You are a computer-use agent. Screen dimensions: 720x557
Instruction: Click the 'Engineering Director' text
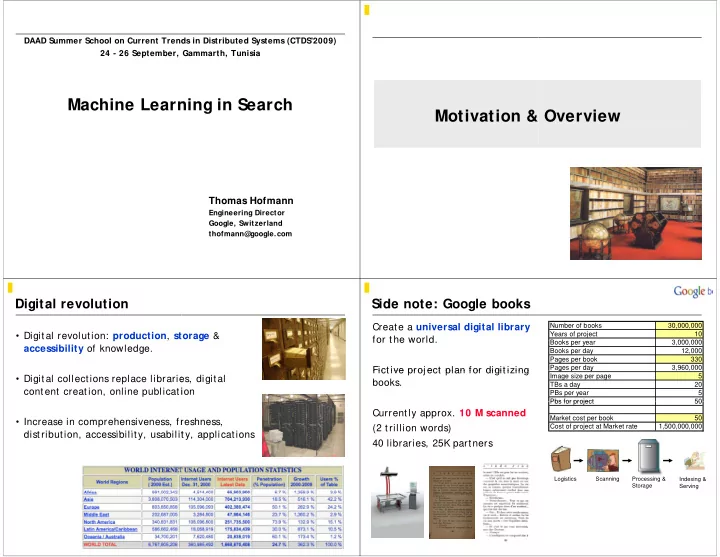pos(247,213)
